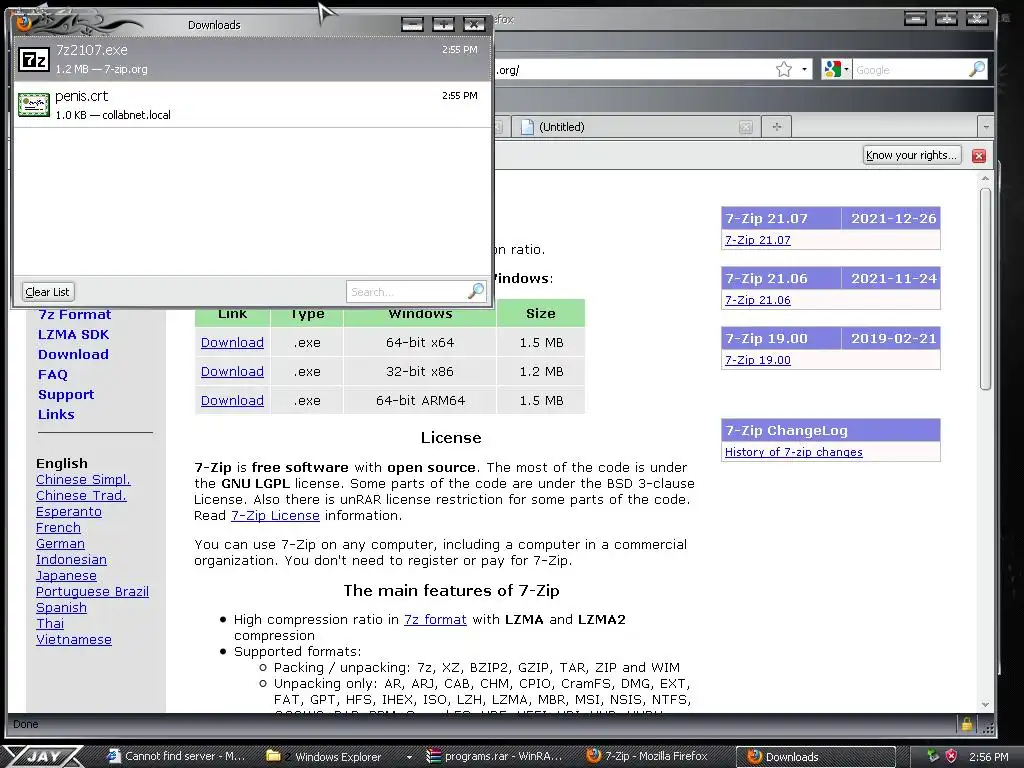Switch to programs.rar WinRAR taskbar item
The image size is (1024, 768).
coord(494,756)
